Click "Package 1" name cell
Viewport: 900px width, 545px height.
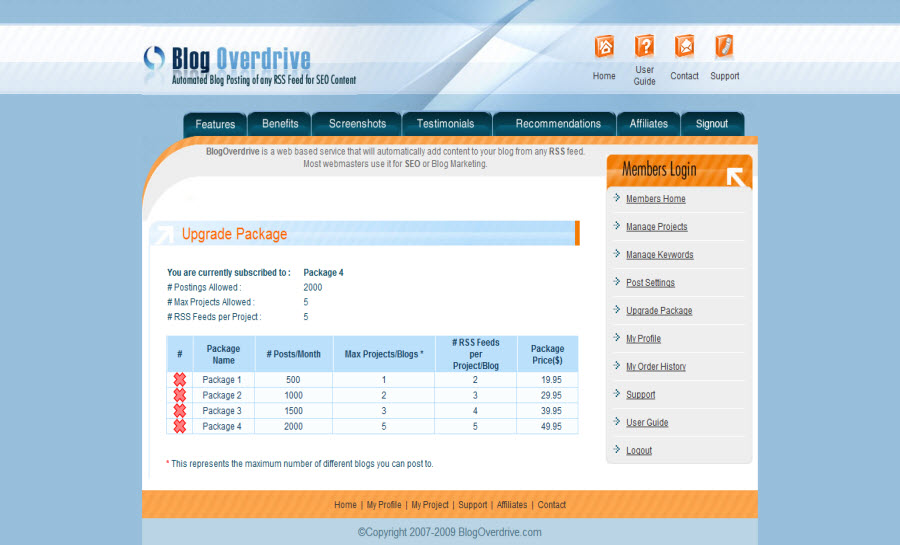[x=222, y=380]
